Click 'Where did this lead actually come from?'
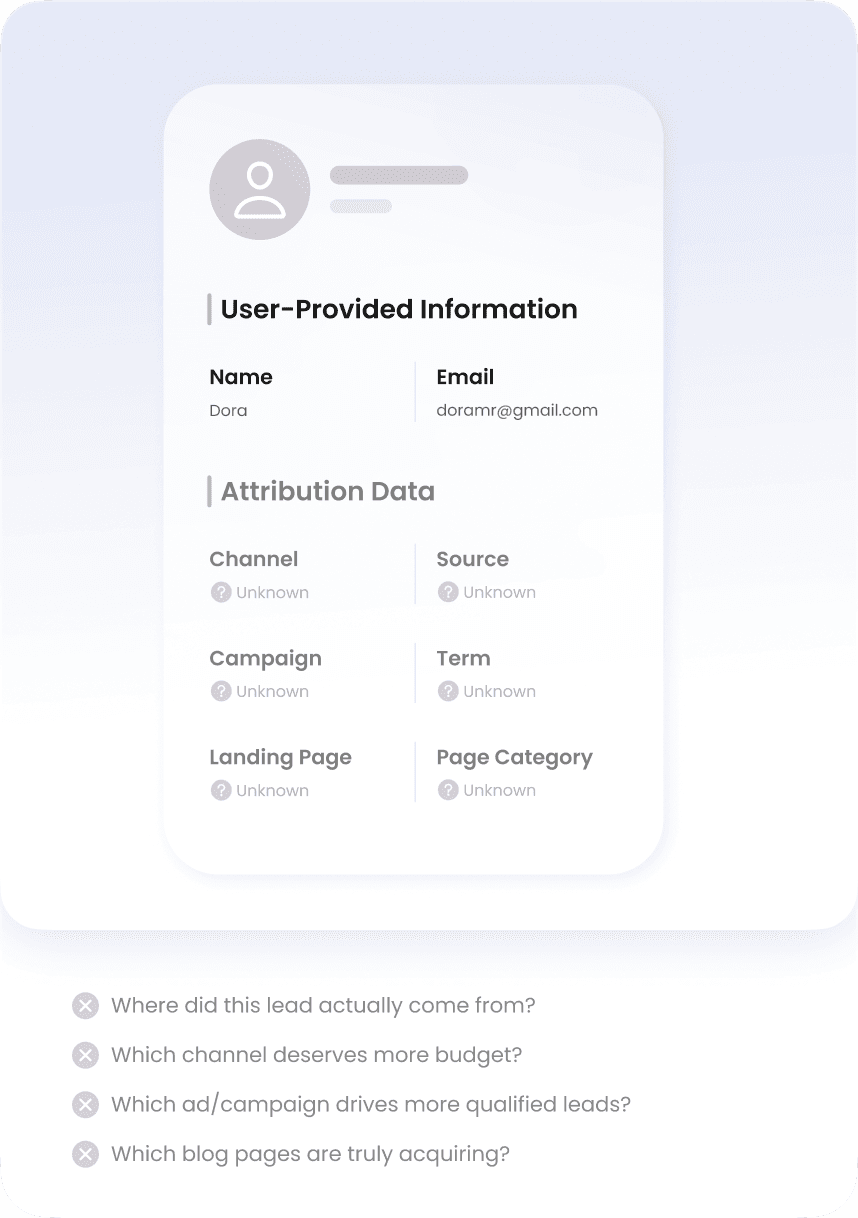Viewport: 858px width, 1218px height. 323,1005
